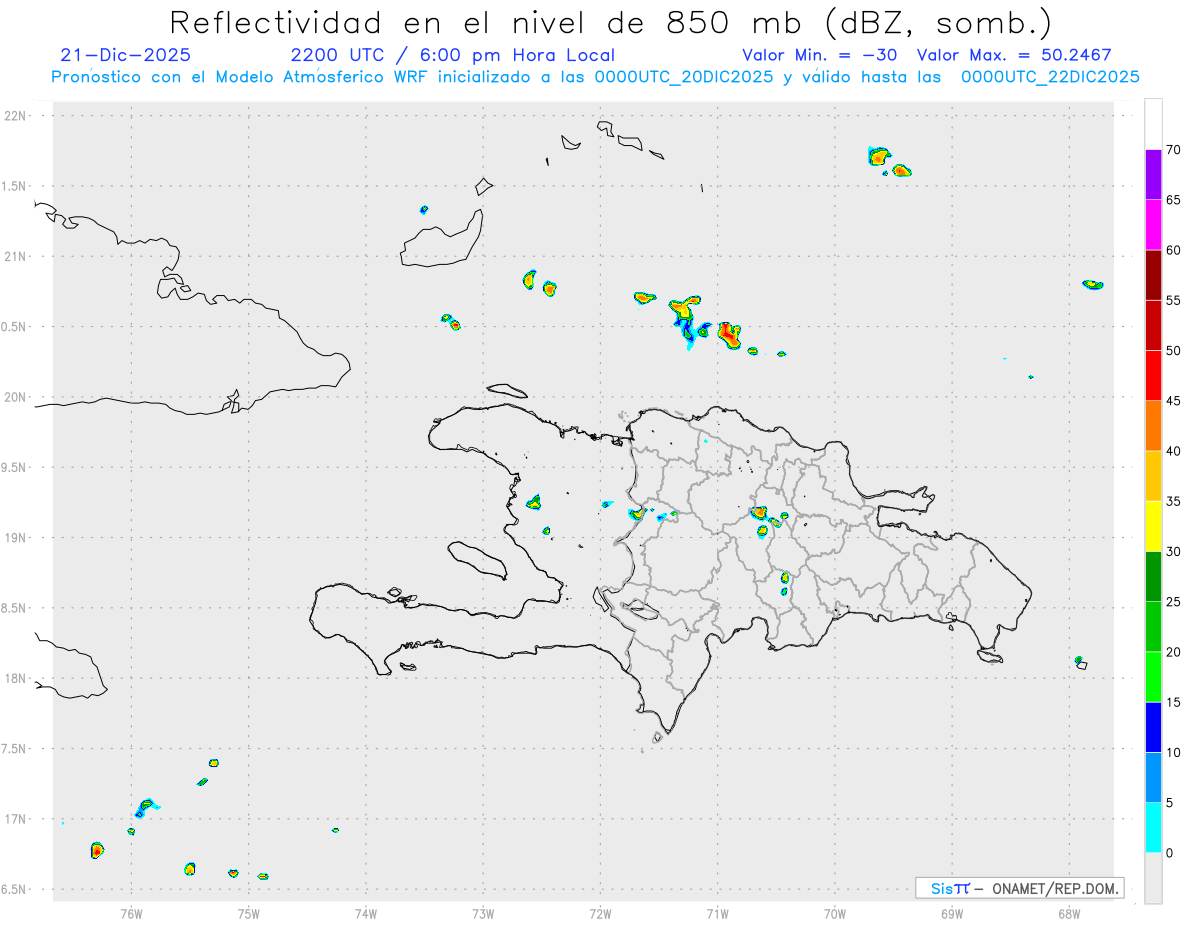
Task: Click the 'SisTT - ONAMET/REP.DOM.' credit box
Action: (x=1020, y=888)
